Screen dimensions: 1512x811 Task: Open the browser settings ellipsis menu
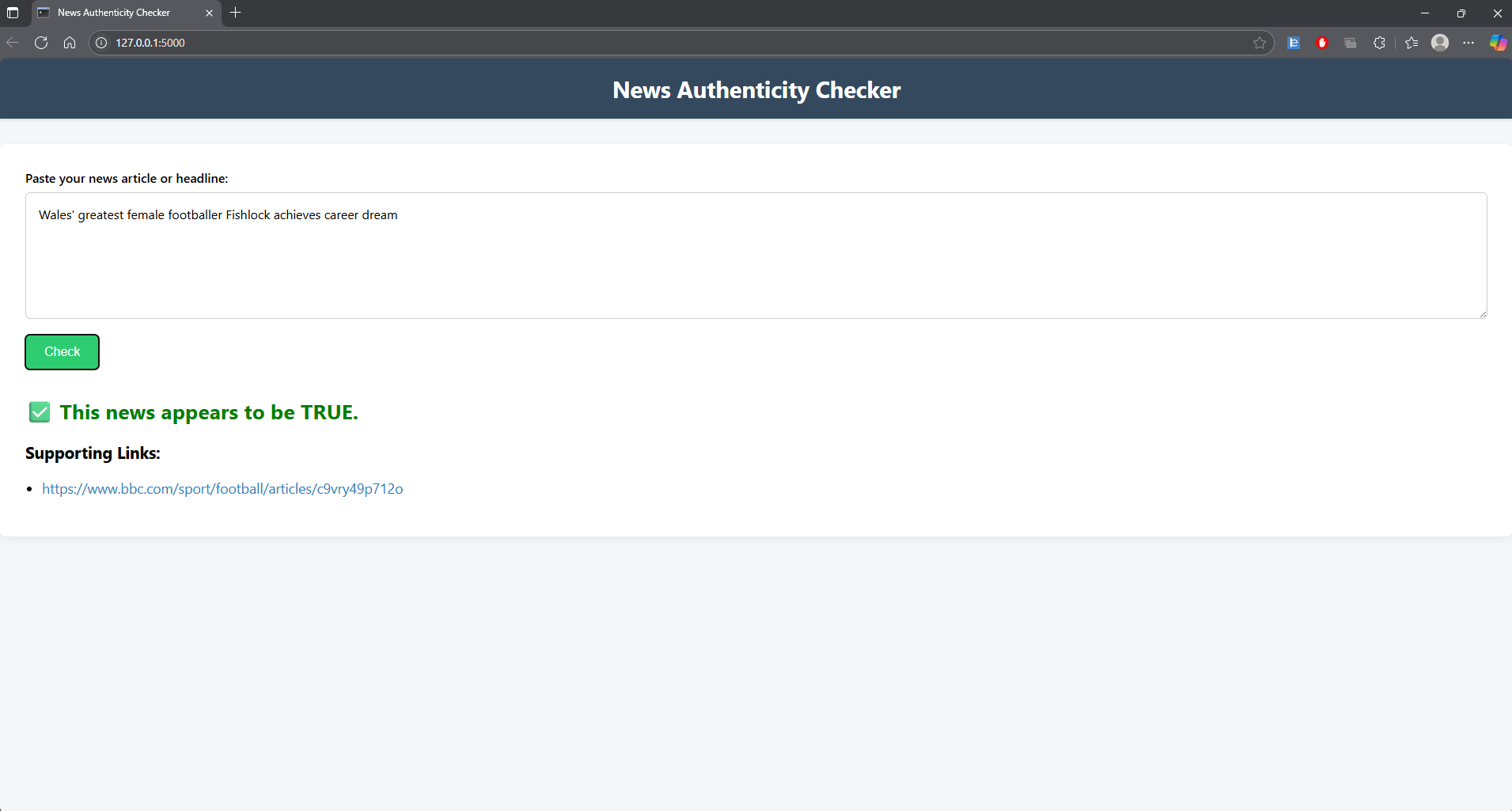[x=1468, y=43]
